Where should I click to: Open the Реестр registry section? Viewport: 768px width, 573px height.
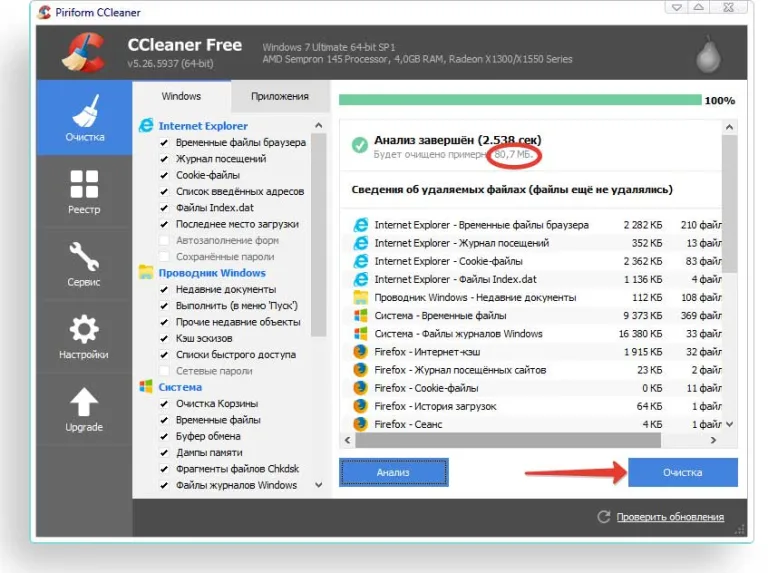[x=84, y=192]
